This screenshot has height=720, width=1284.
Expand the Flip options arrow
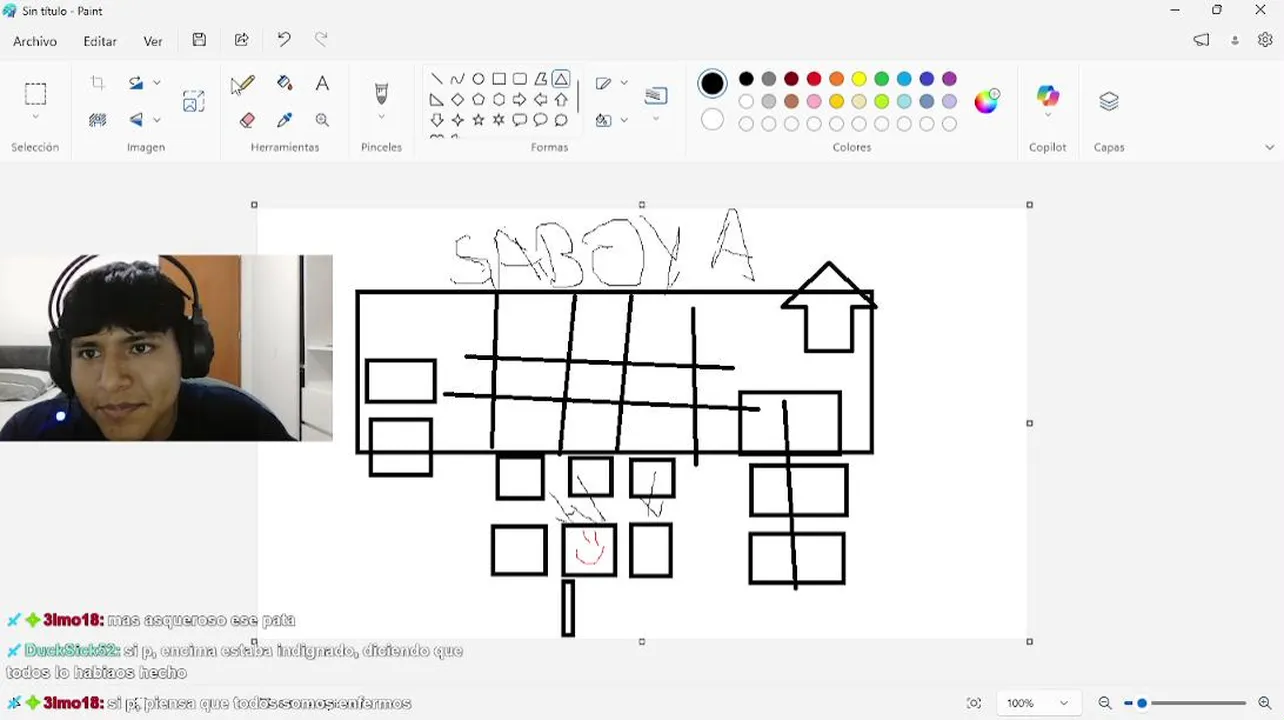click(x=157, y=120)
